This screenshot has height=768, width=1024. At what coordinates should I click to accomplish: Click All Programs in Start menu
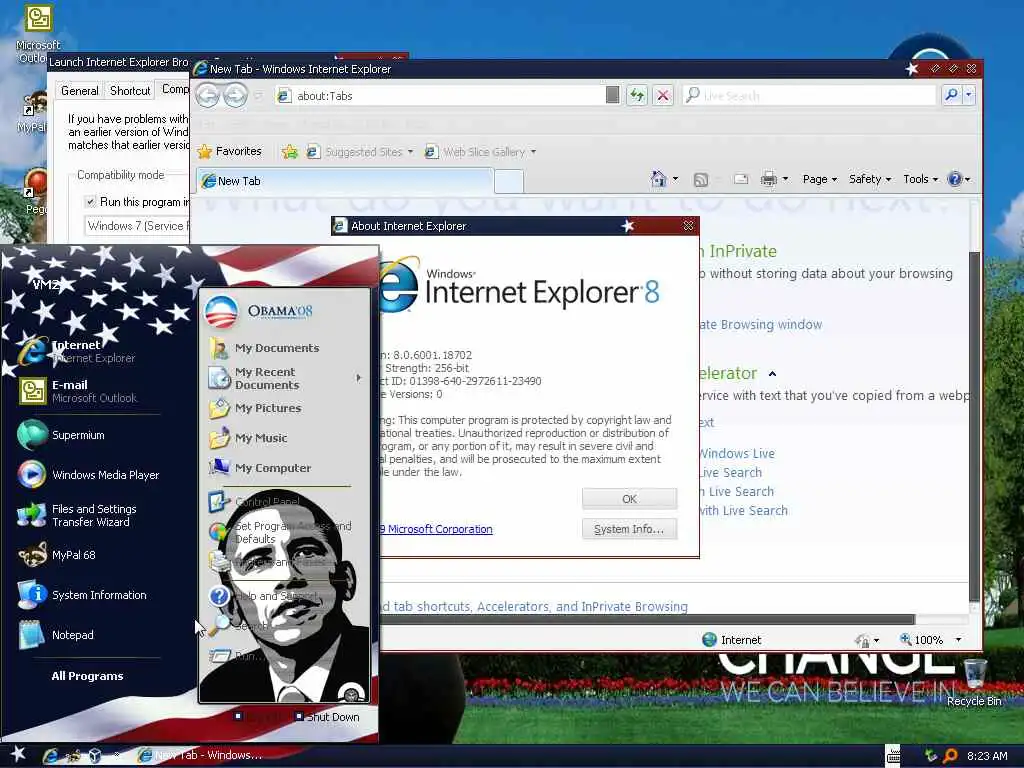(87, 676)
